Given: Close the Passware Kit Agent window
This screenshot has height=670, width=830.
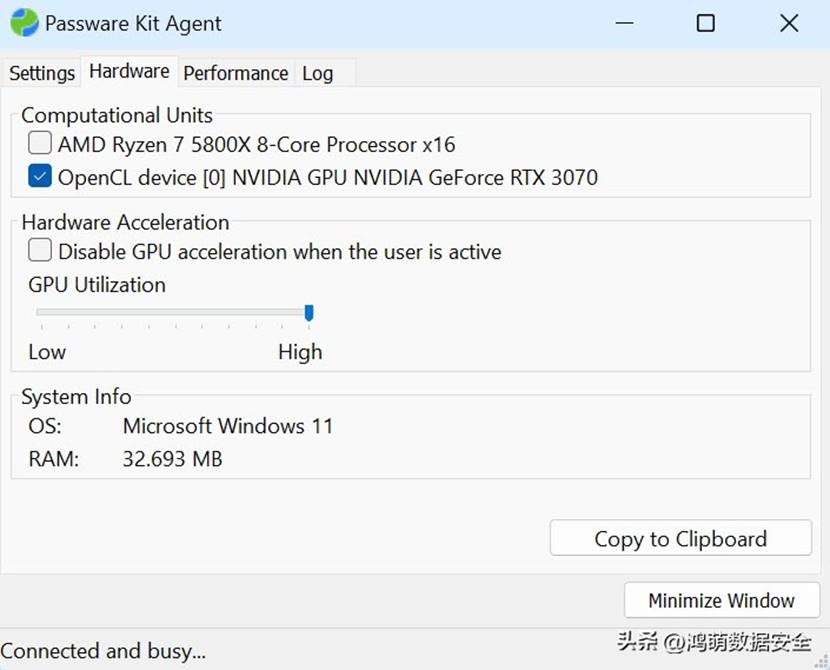Looking at the screenshot, I should (x=789, y=23).
